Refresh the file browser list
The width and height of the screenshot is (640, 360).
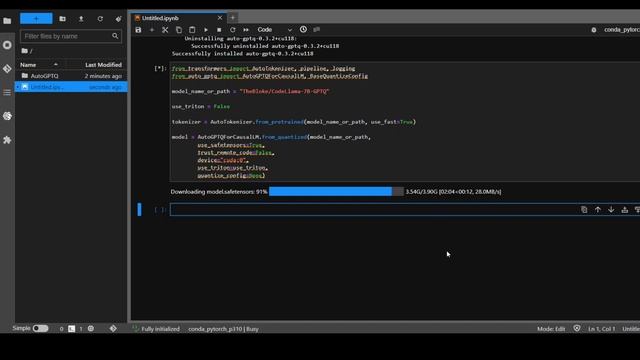click(100, 19)
